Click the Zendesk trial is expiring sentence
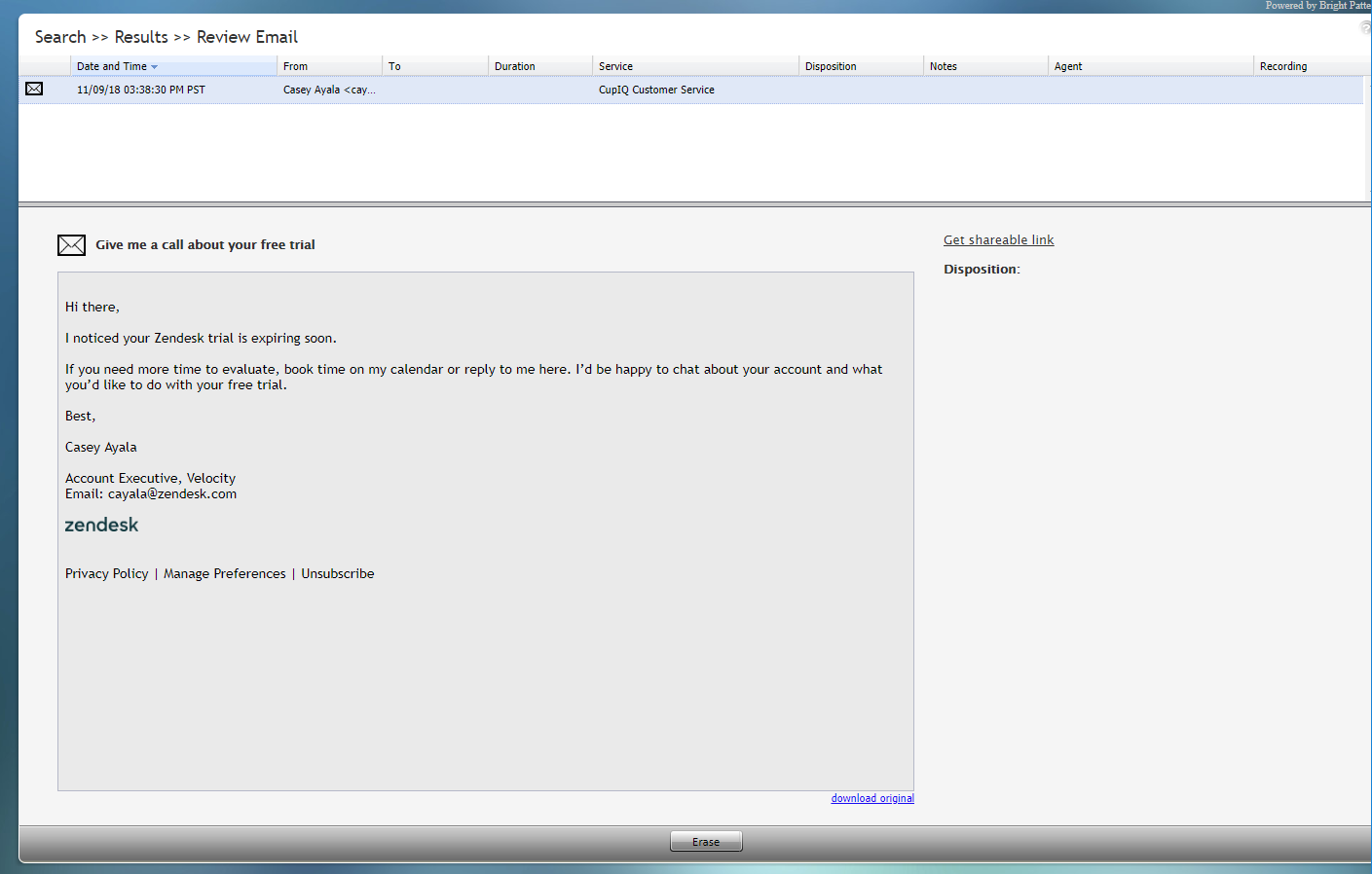This screenshot has width=1372, height=874. [x=201, y=339]
